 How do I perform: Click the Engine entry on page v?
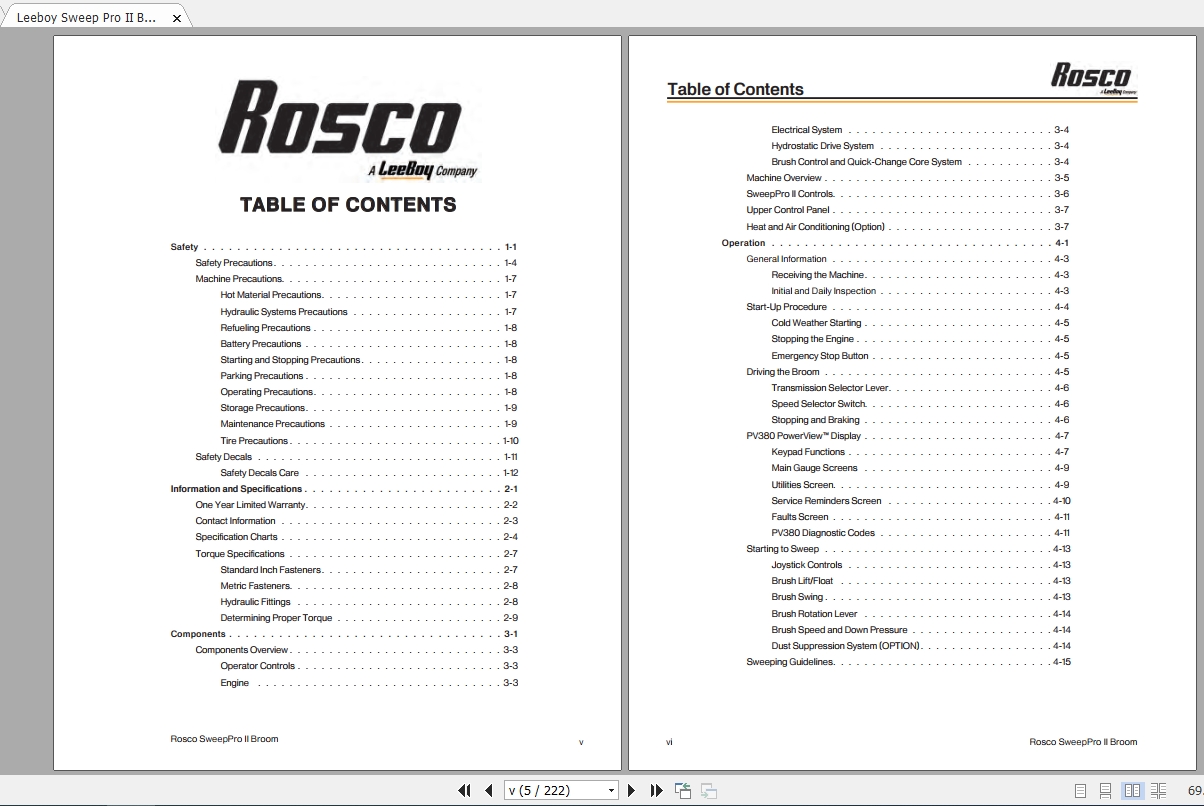tap(369, 683)
